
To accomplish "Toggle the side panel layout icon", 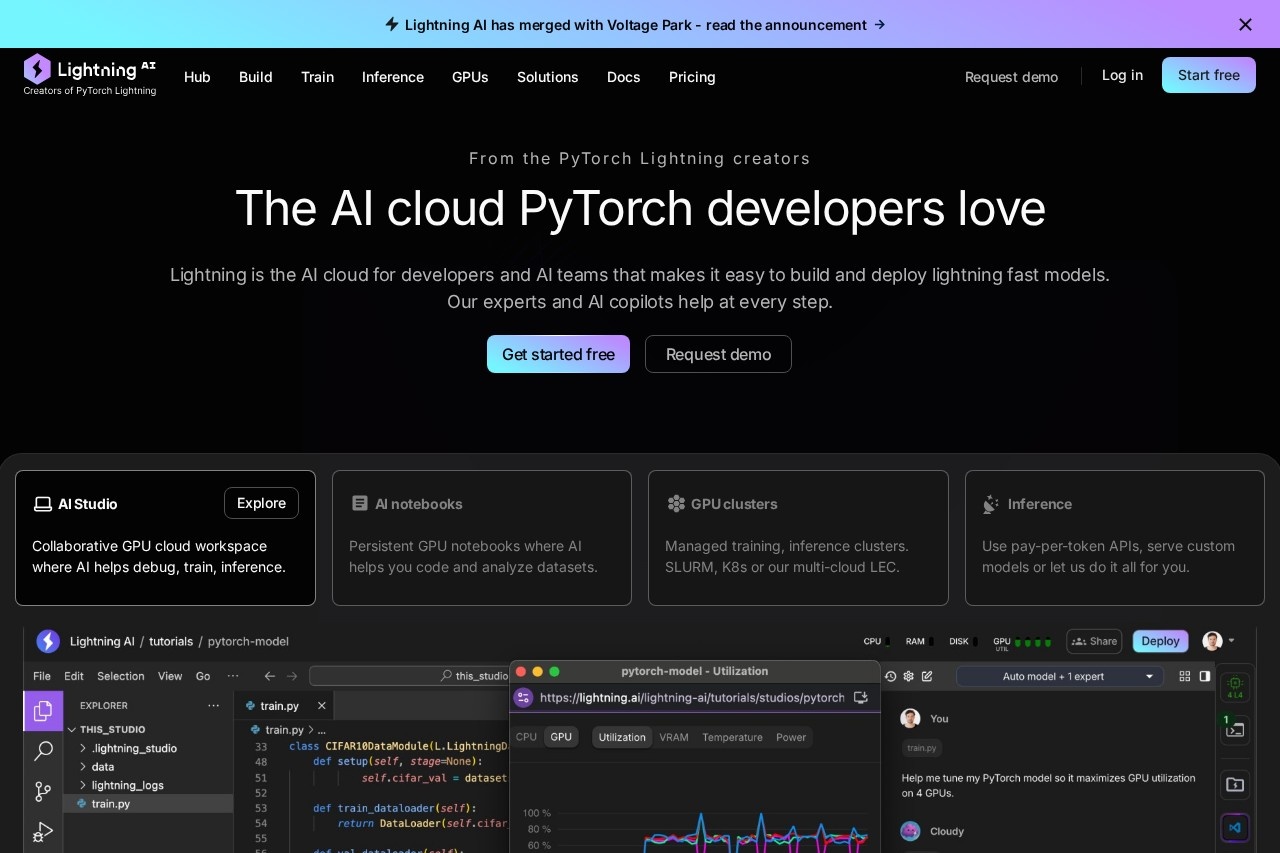I will point(1205,676).
